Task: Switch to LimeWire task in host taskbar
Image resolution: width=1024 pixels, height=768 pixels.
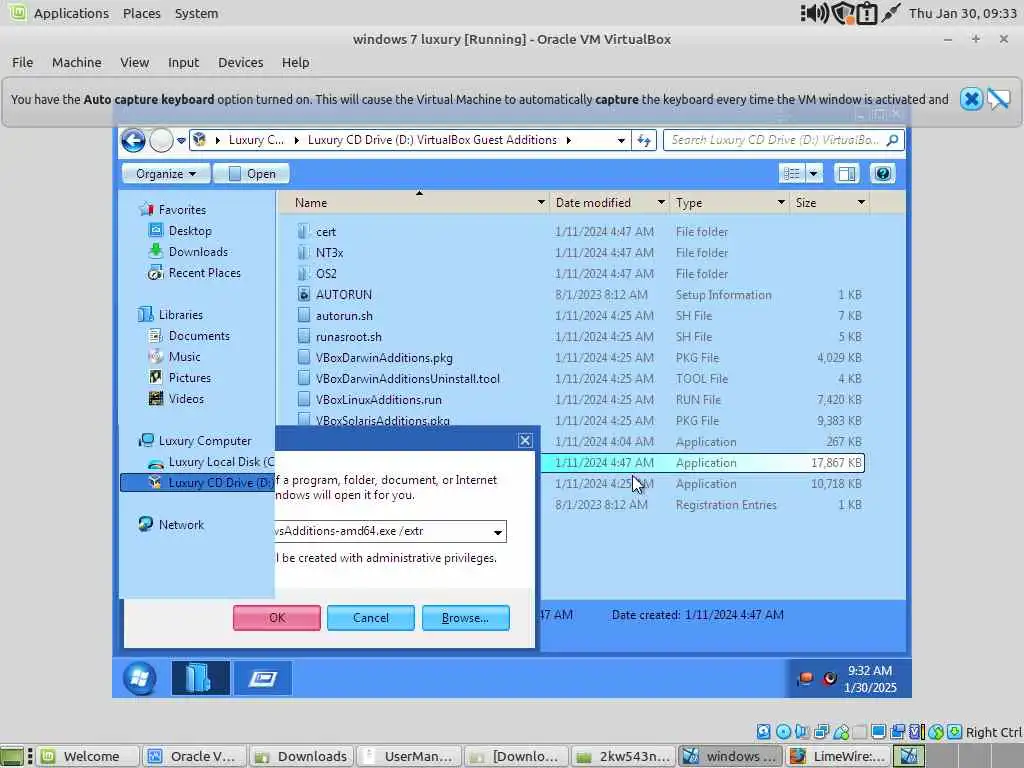Action: click(837, 756)
